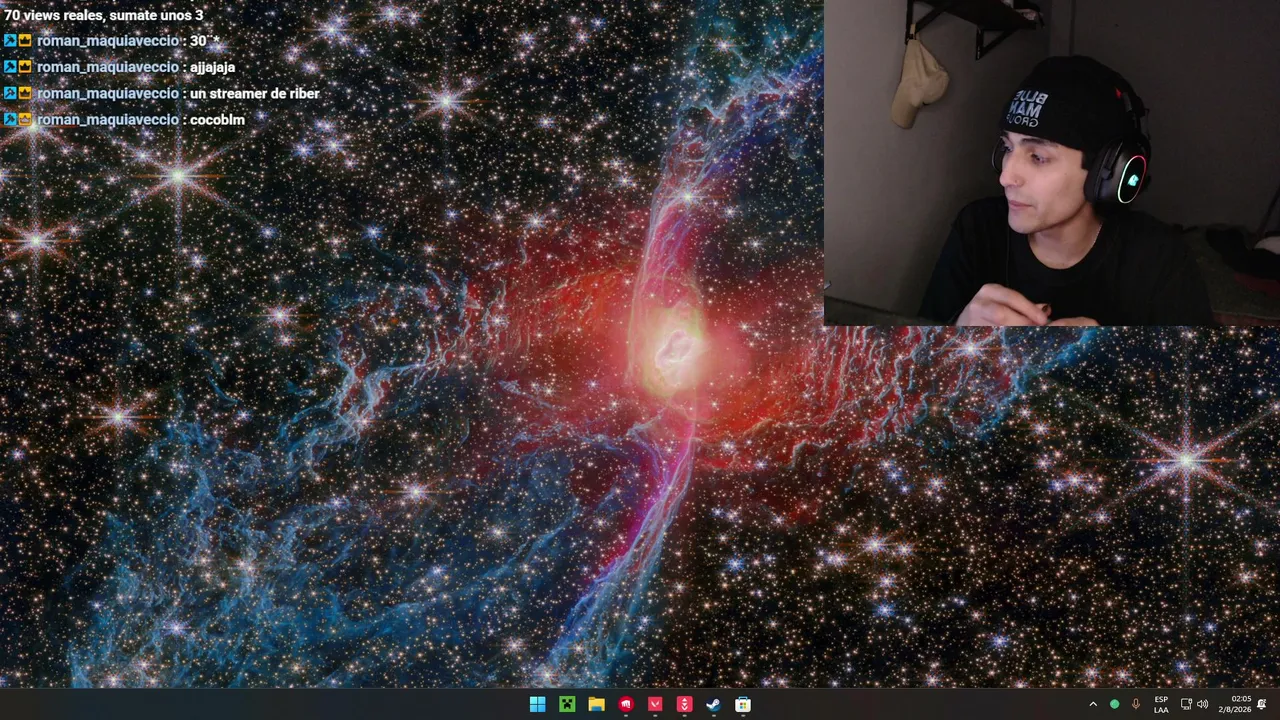This screenshot has height=720, width=1280.
Task: Open Steam from the taskbar
Action: tap(713, 705)
